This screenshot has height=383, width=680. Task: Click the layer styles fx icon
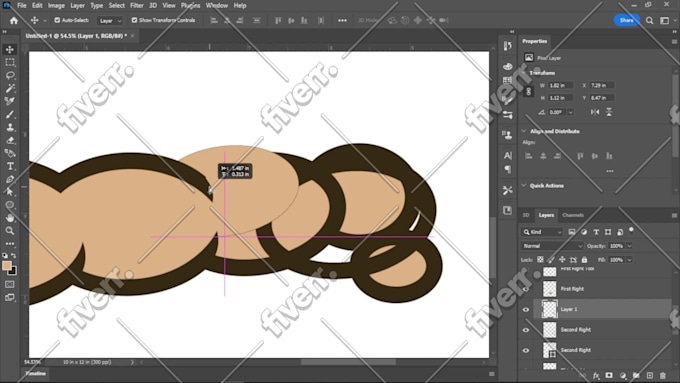(x=596, y=376)
